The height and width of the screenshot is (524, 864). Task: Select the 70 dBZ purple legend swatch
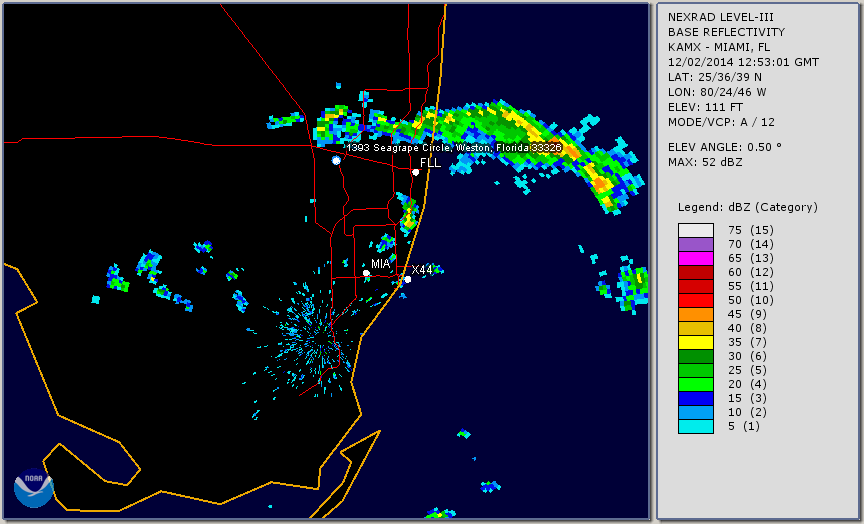[696, 244]
